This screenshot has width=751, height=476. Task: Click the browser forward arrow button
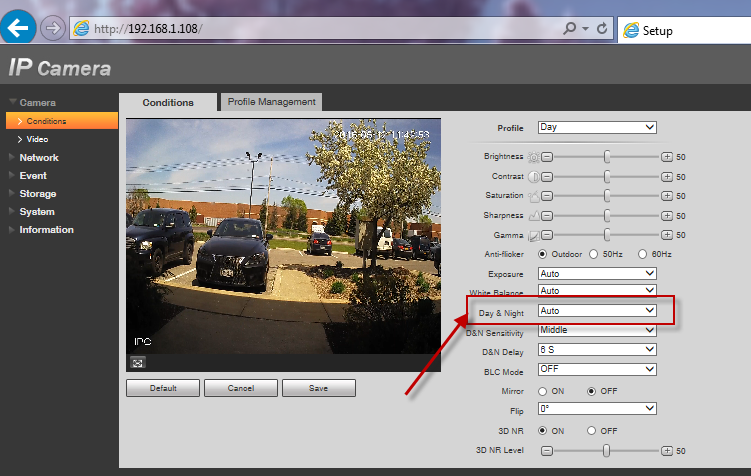53,29
